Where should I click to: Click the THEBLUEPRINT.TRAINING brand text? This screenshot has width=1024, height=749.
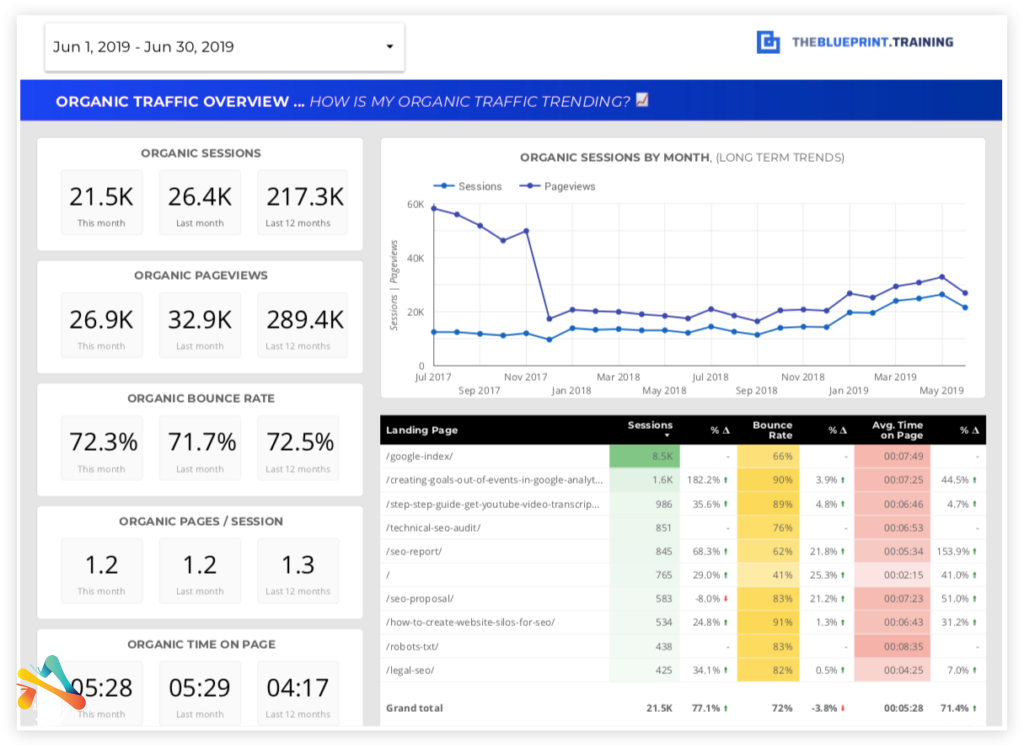click(872, 42)
